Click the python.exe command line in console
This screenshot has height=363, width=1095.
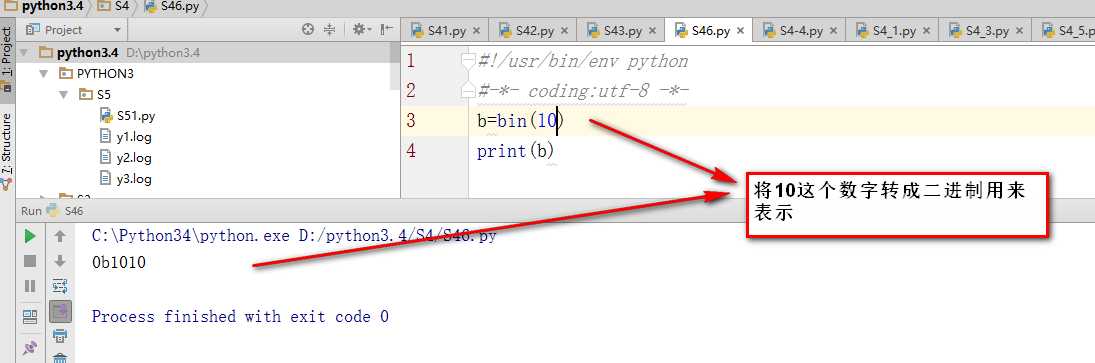tap(294, 236)
